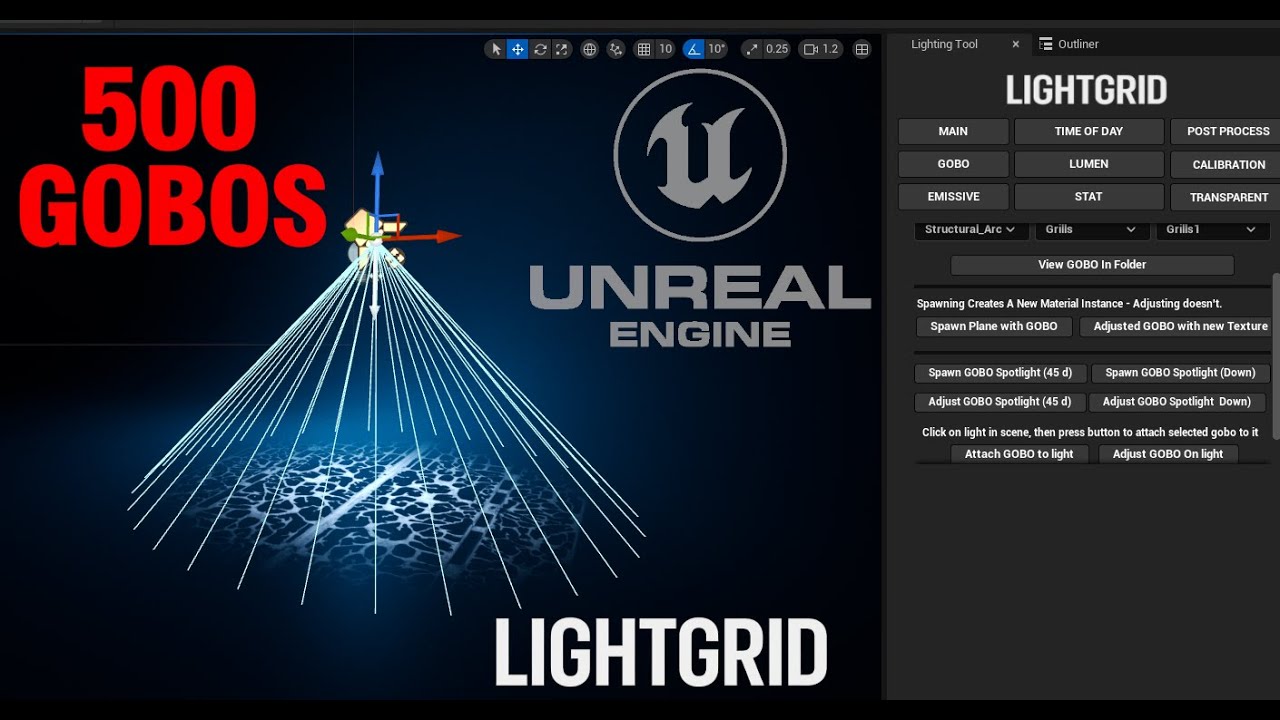Expand the Structural_Arc category dropdown
Image resolution: width=1280 pixels, height=720 pixels.
(970, 230)
